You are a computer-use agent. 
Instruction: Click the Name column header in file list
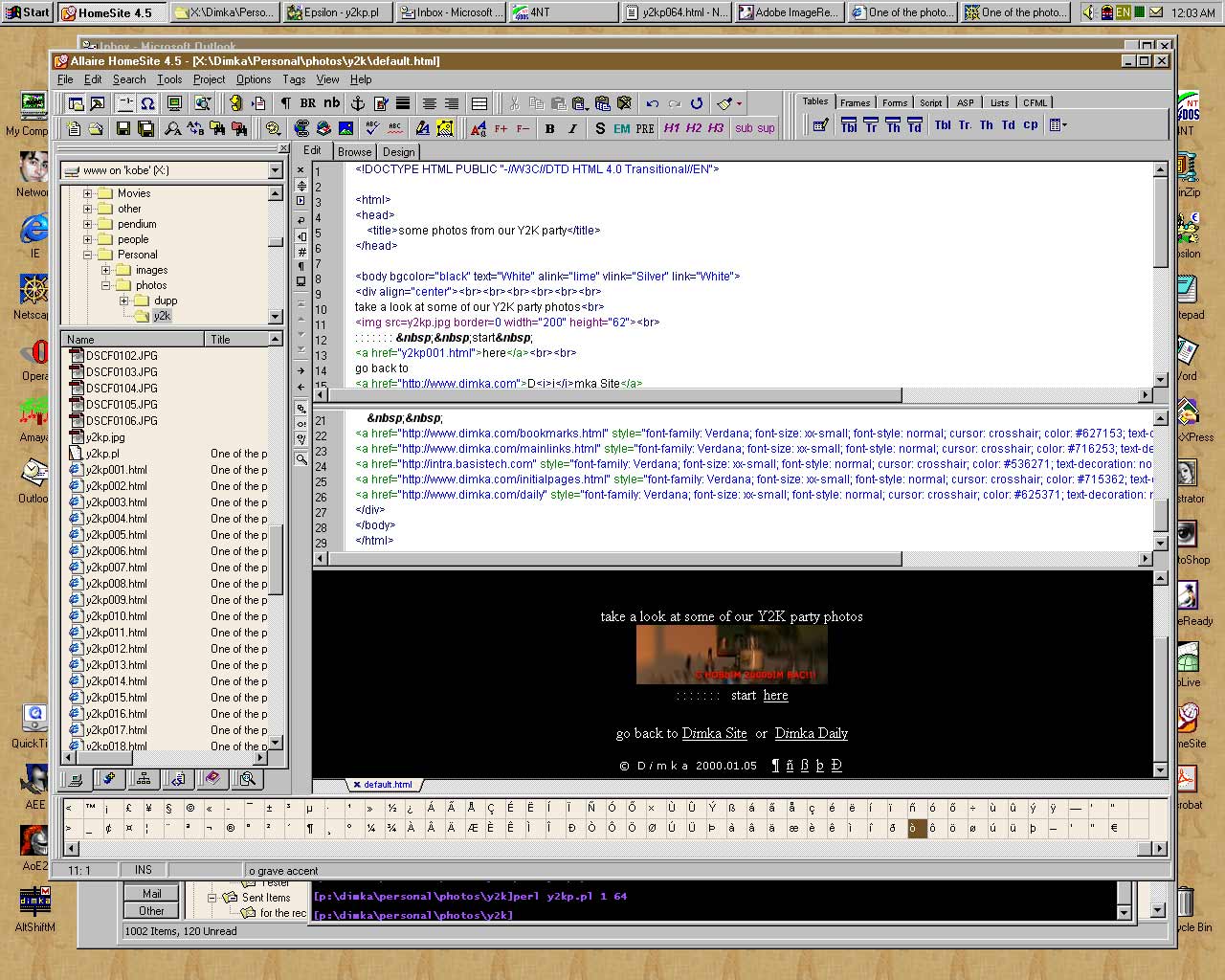tap(132, 339)
